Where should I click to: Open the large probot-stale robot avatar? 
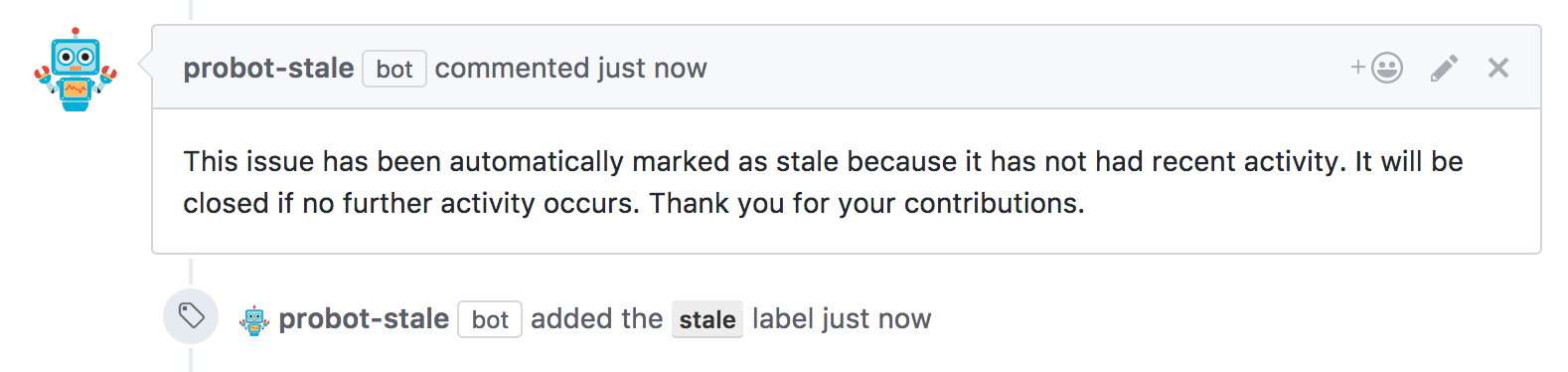pyautogui.click(x=76, y=70)
